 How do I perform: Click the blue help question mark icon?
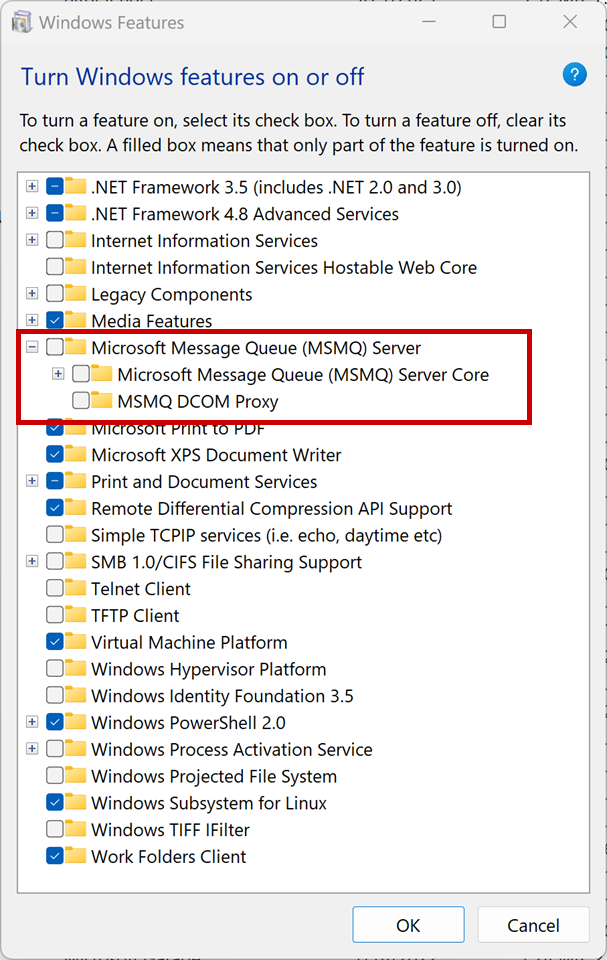(574, 75)
